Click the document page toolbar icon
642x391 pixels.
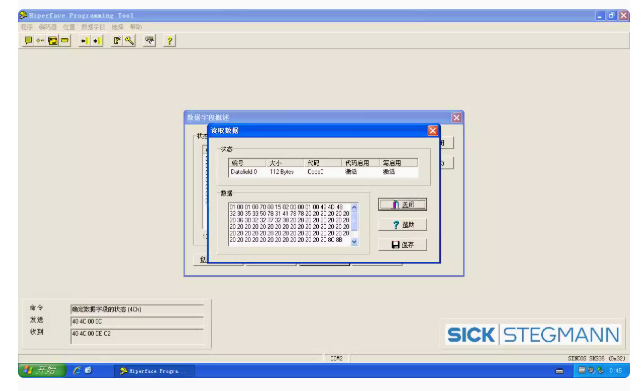click(117, 41)
